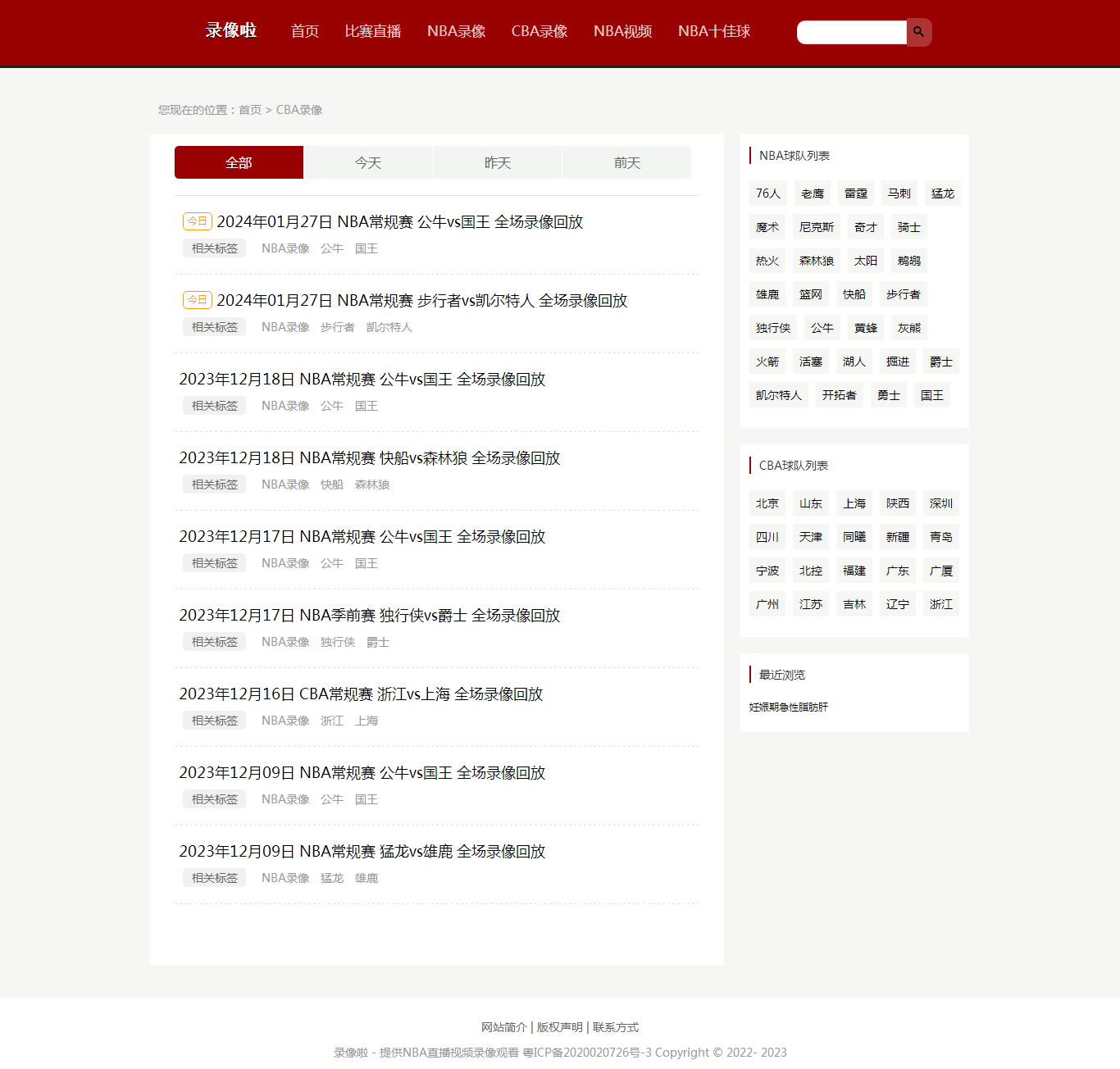This screenshot has height=1069, width=1120.
Task: Open 2024年01月27日 步行者vs凯尔特人 replay
Action: pos(421,301)
